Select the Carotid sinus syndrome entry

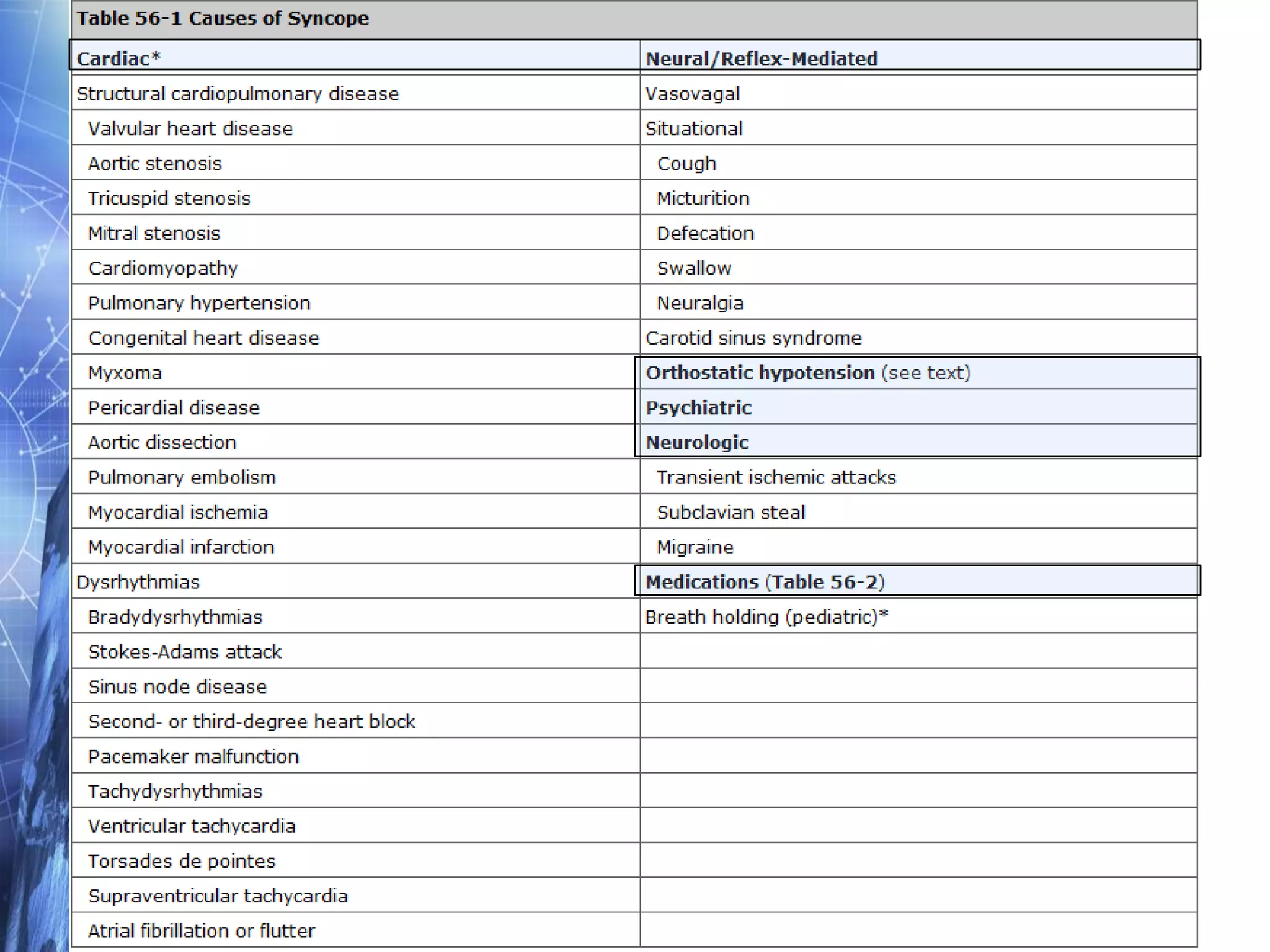pos(753,338)
